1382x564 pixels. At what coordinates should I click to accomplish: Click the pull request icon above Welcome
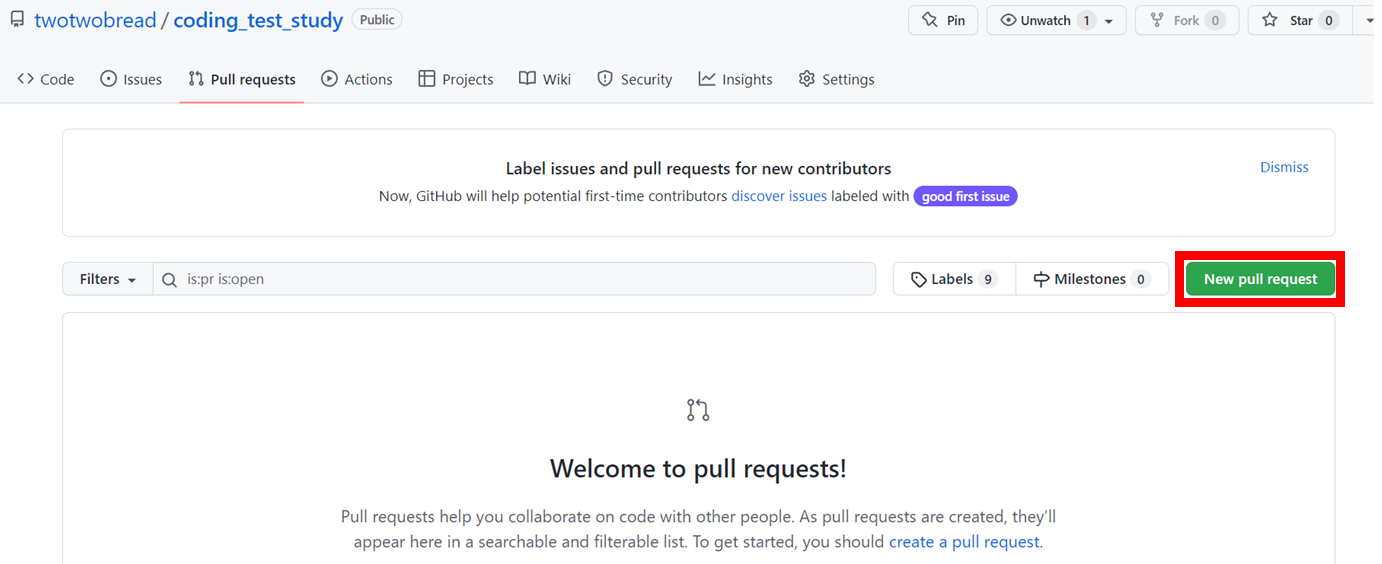698,410
